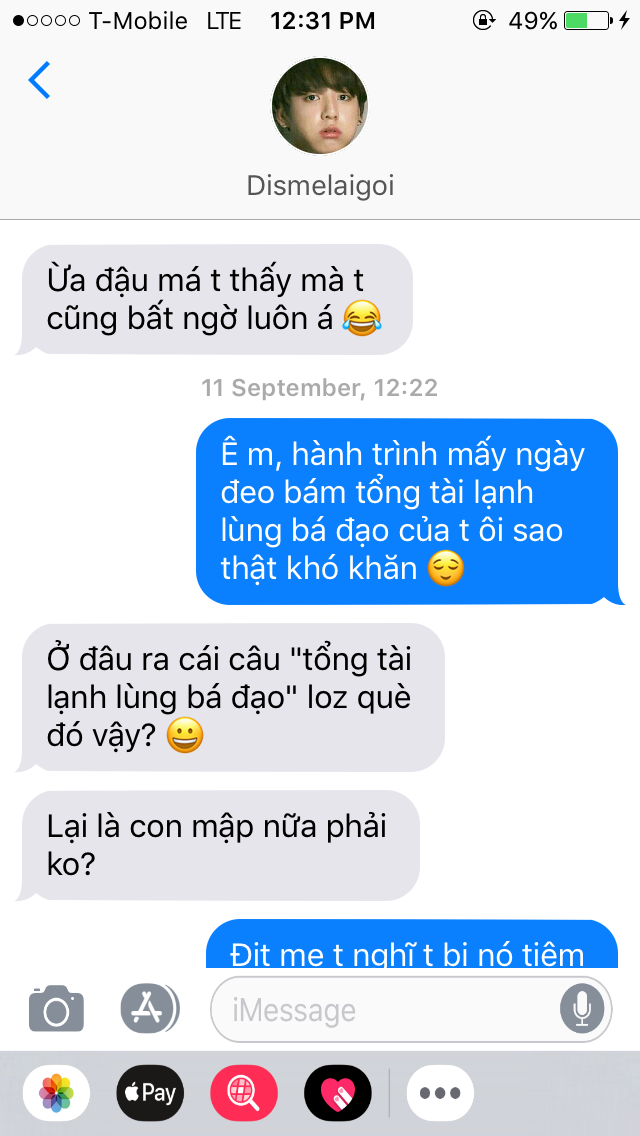Tap the "11 September, 12:22" timestamp

point(320,388)
